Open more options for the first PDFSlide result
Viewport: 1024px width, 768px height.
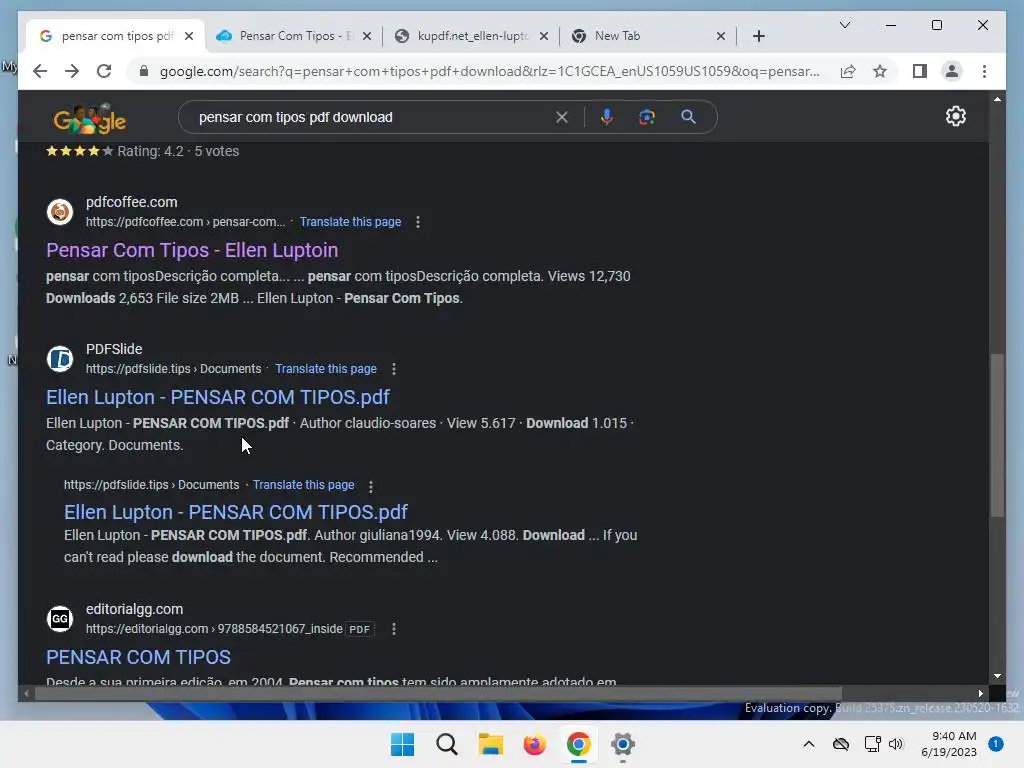[x=394, y=369]
